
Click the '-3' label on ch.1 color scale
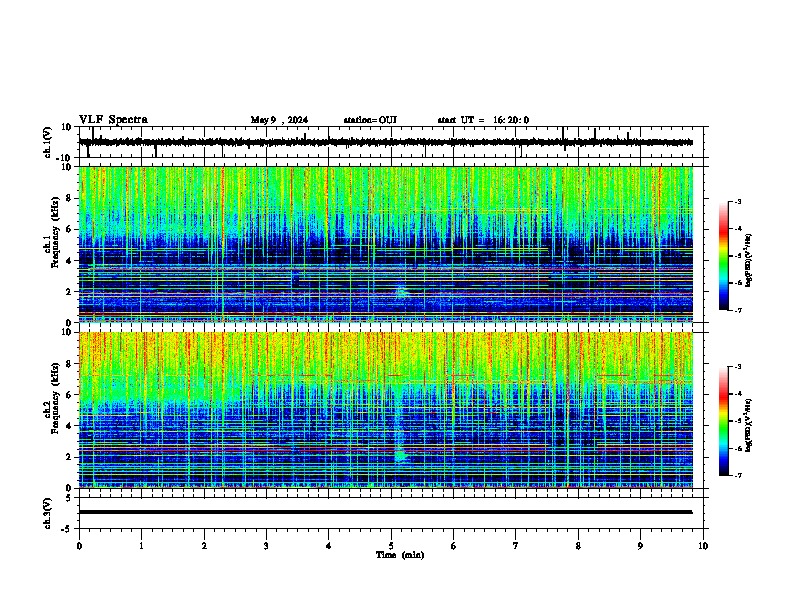tap(737, 201)
